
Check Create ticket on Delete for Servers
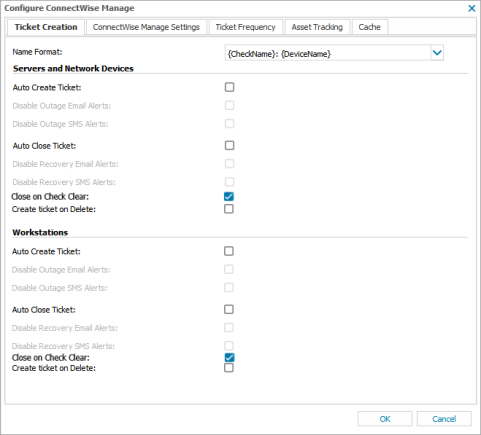click(x=229, y=209)
